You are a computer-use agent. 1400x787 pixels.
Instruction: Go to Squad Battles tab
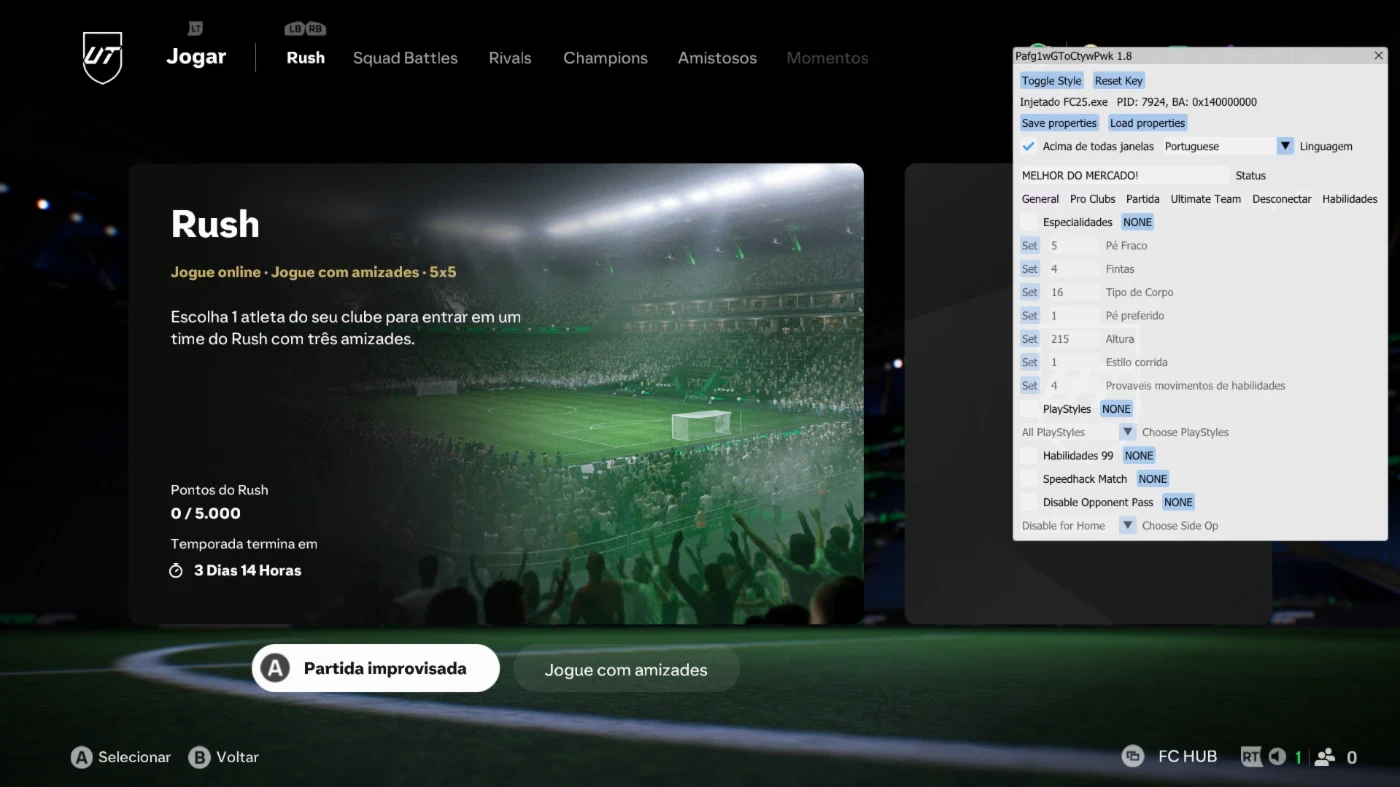(x=405, y=58)
